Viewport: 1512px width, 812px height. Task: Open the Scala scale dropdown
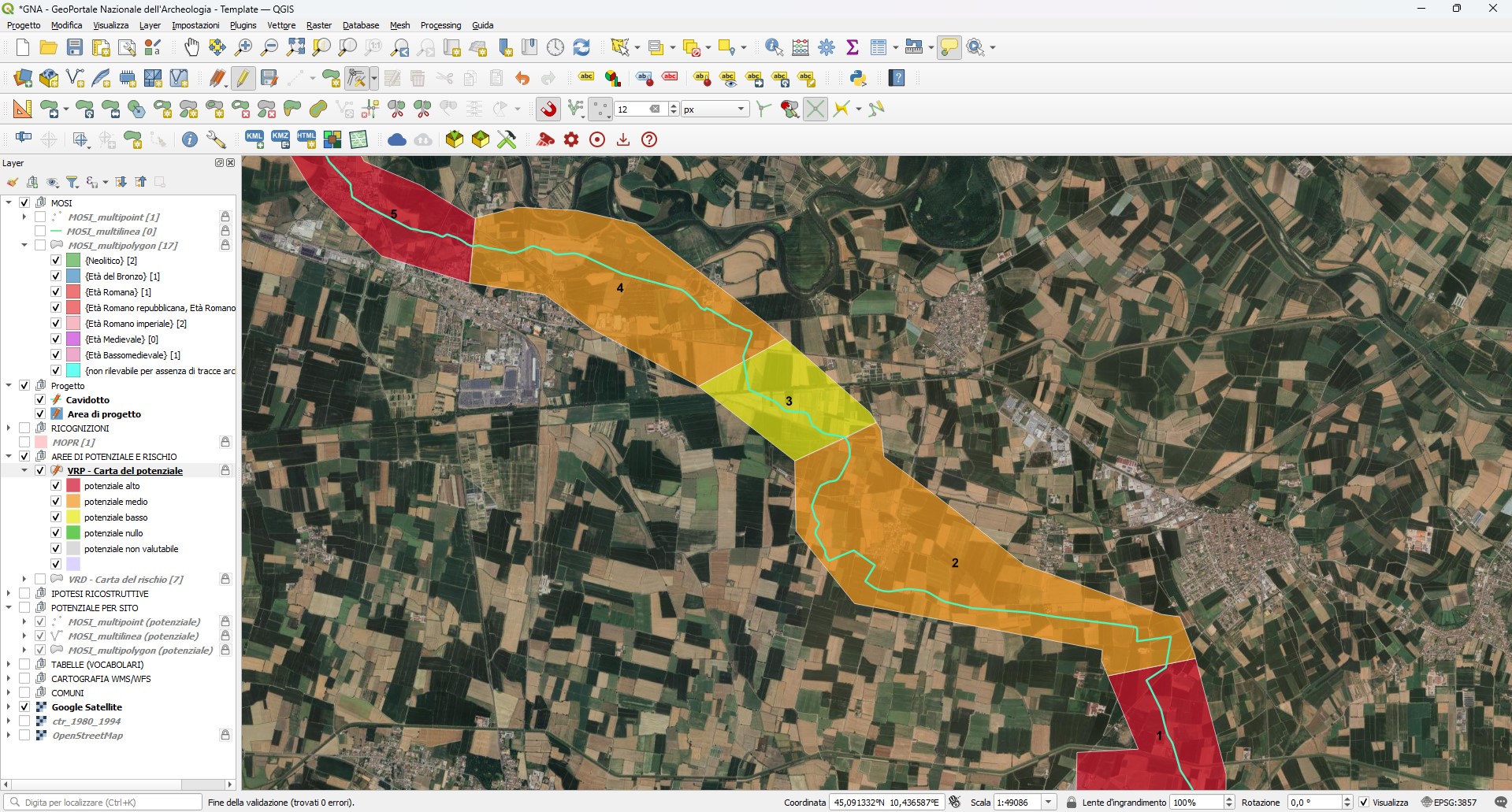(1048, 803)
